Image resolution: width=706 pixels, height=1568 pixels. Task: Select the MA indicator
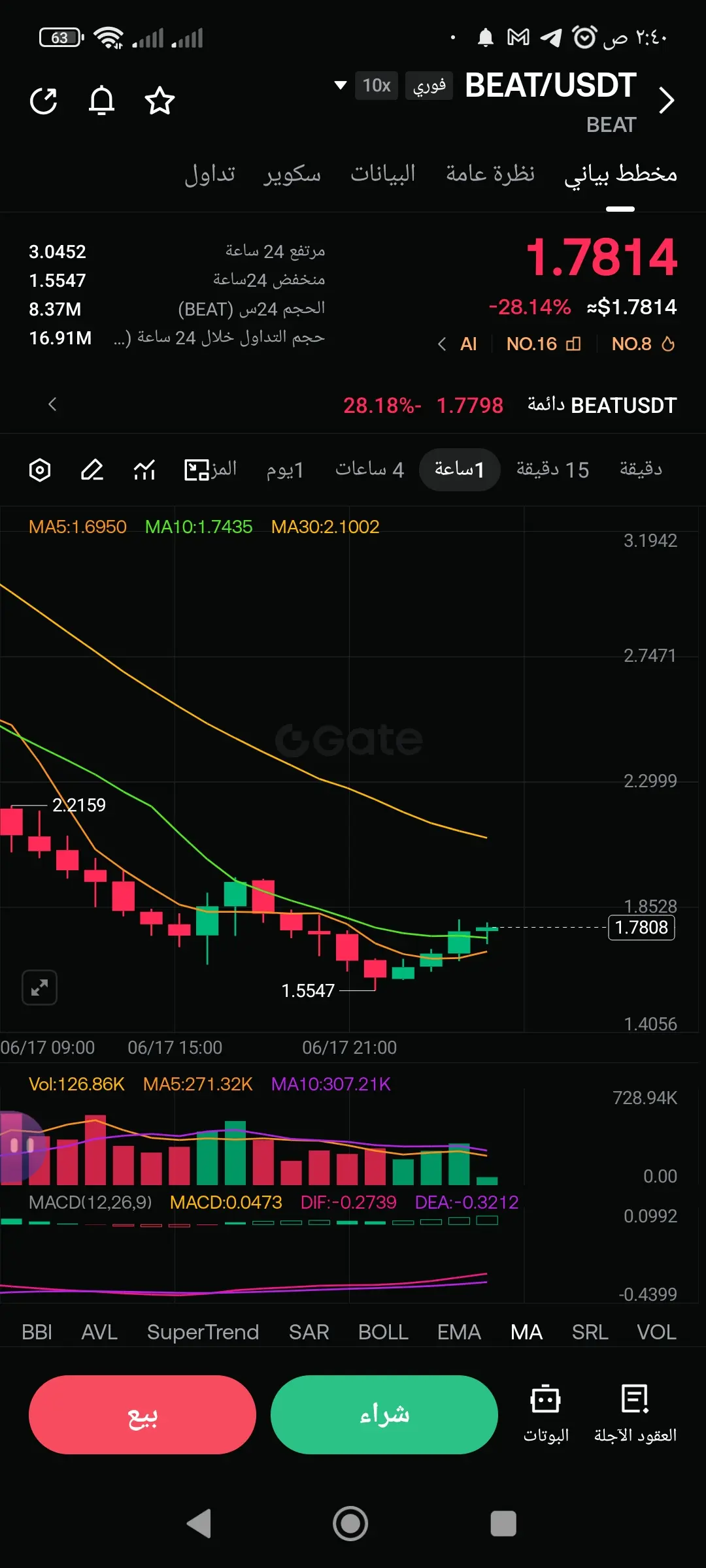pos(526,1332)
